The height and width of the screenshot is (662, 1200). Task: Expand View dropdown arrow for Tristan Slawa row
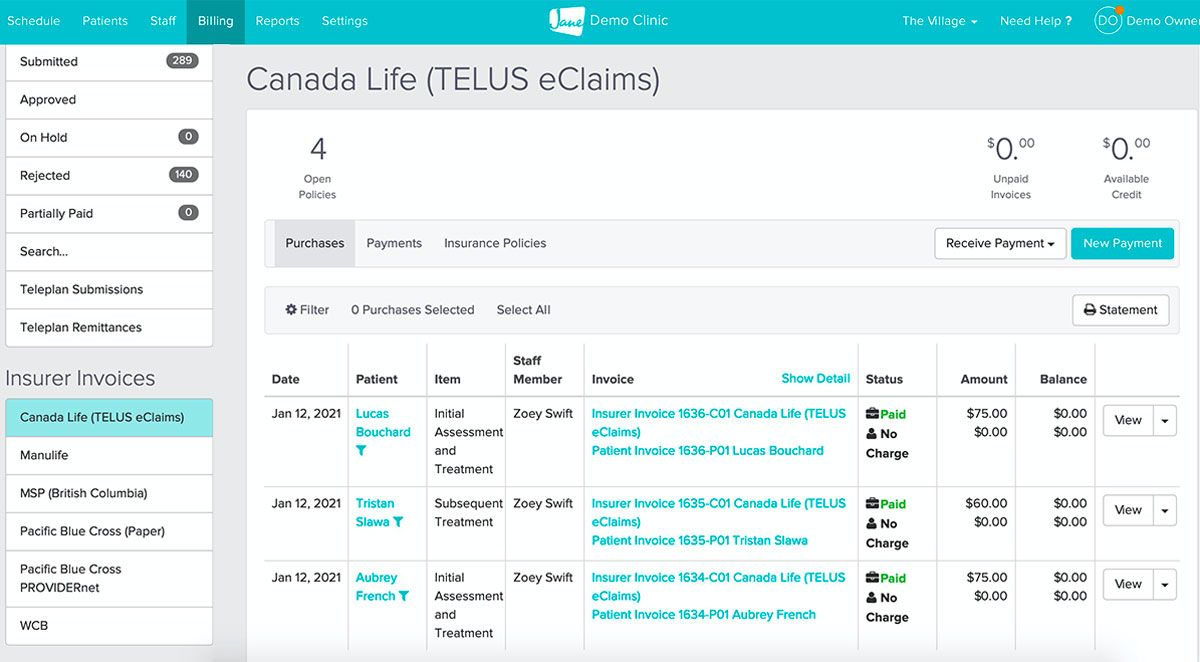point(1165,511)
